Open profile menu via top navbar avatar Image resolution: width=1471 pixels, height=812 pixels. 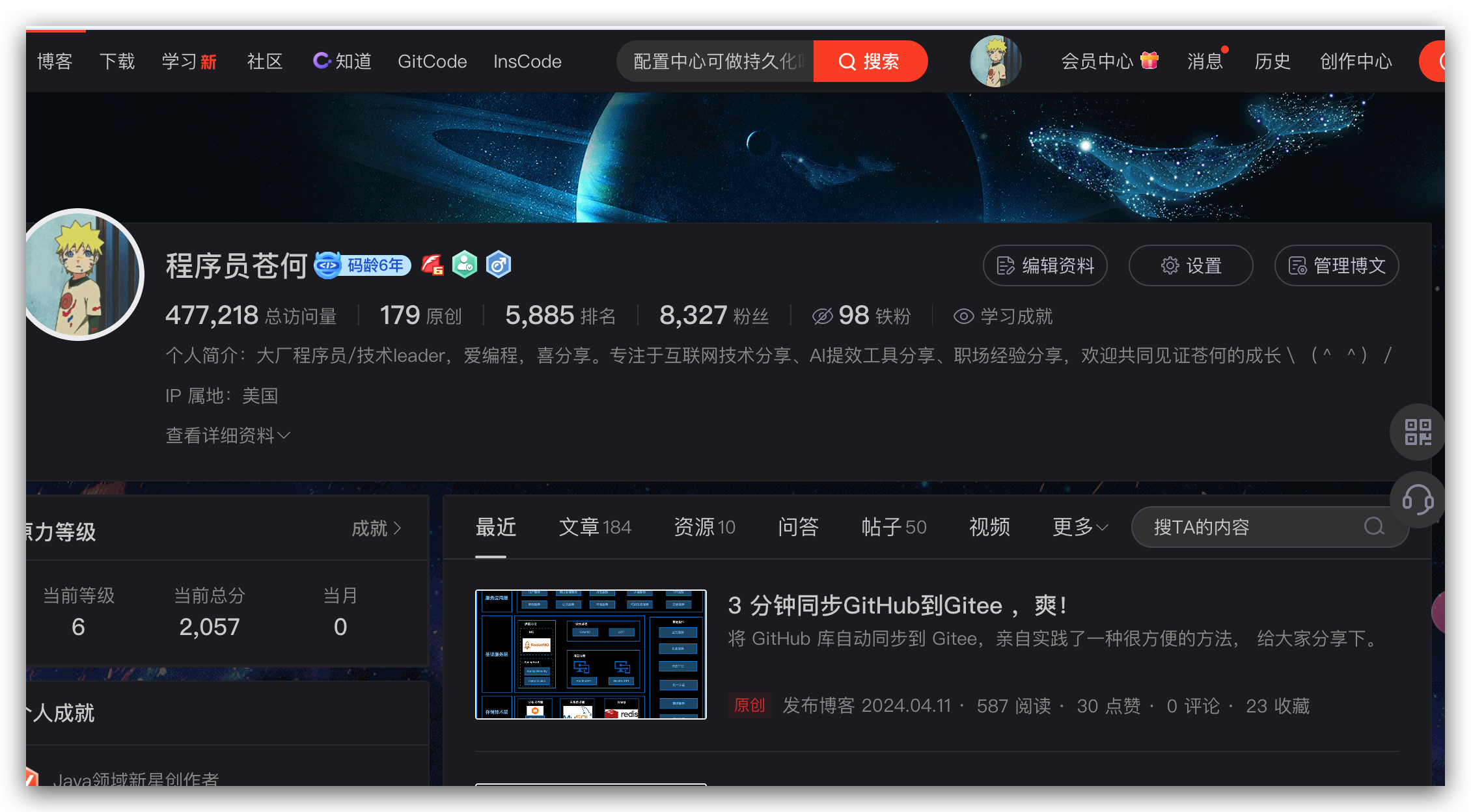tap(996, 61)
